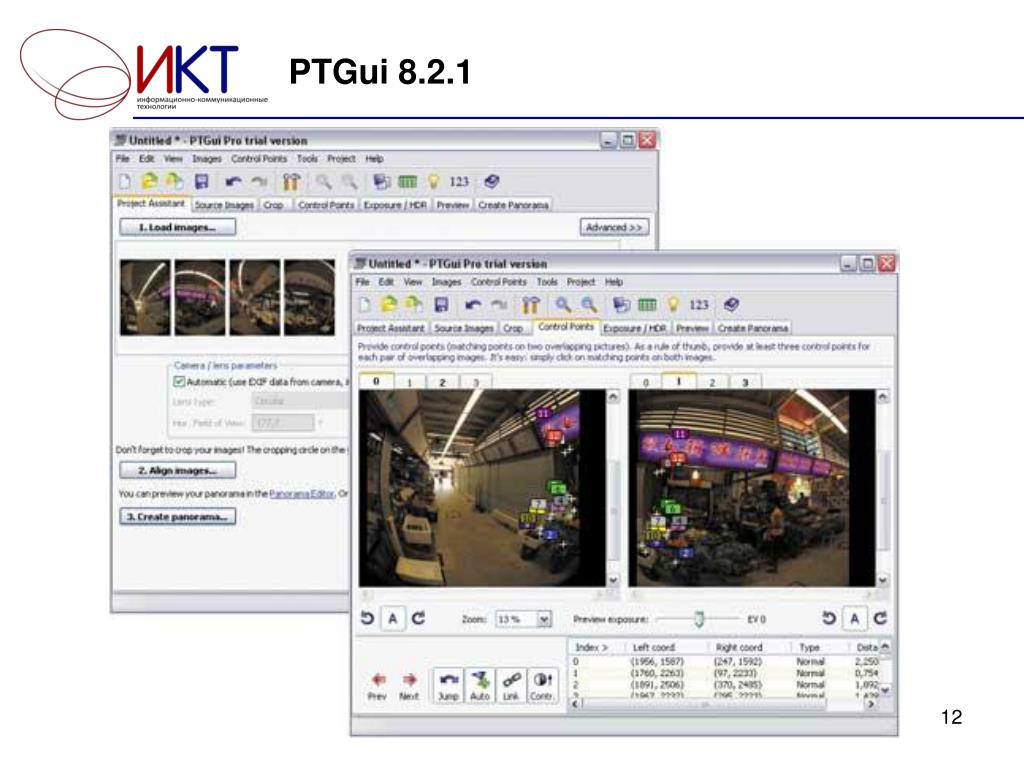Open the Control Points menu in front window
This screenshot has height=768, width=1024.
click(x=499, y=282)
